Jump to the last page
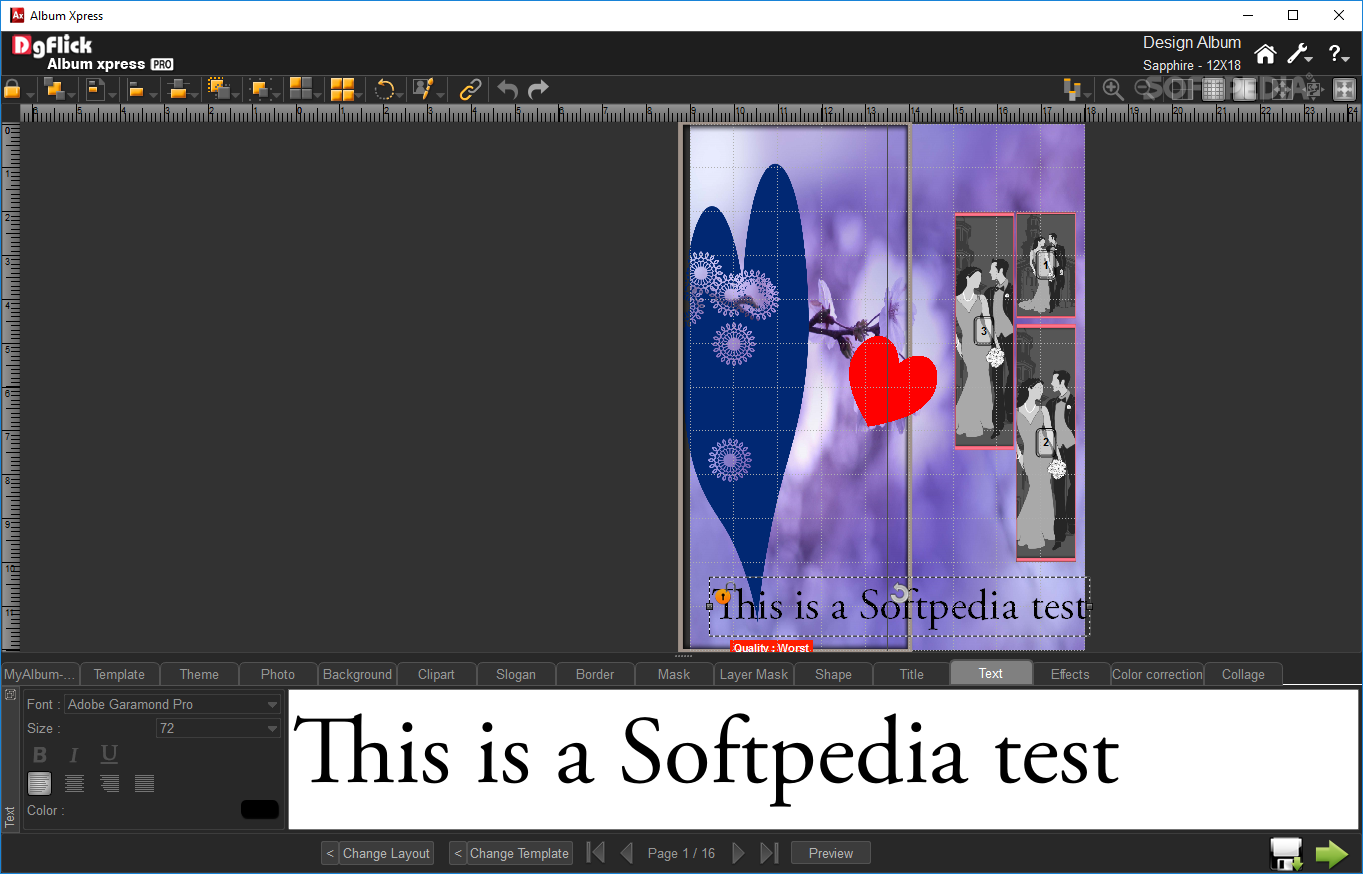This screenshot has height=874, width=1363. coord(769,853)
